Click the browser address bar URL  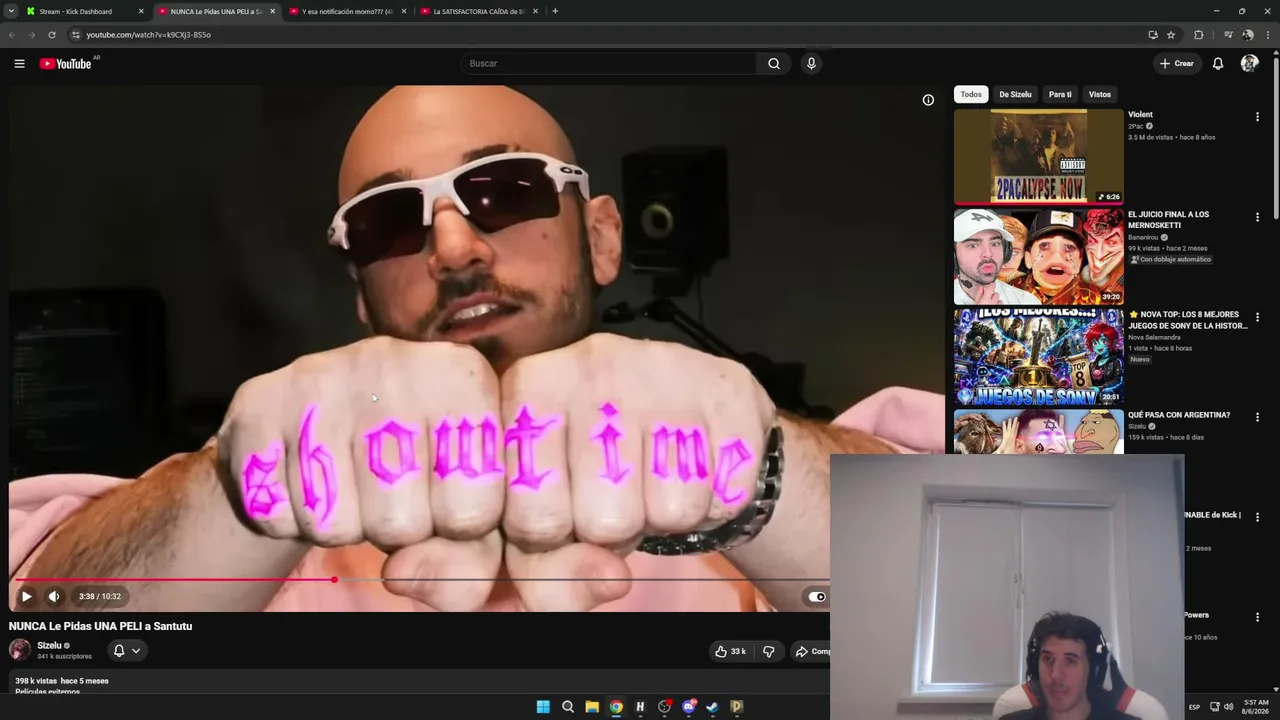[148, 34]
